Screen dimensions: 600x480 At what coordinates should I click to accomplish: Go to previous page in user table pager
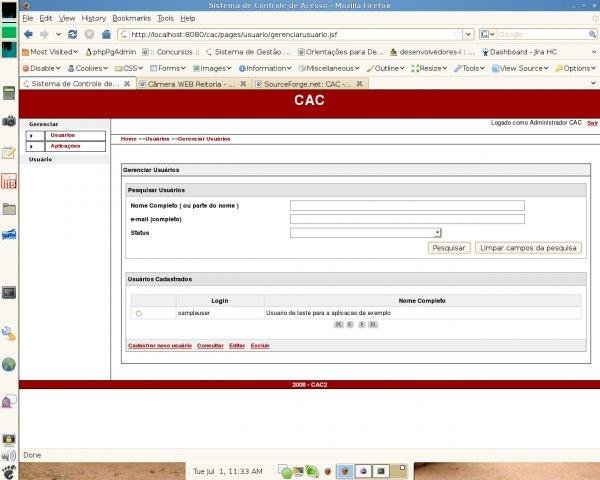click(x=350, y=324)
